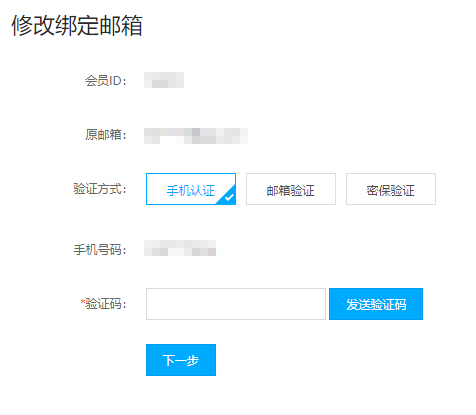Click the 验证方式 label
The height and width of the screenshot is (415, 476).
click(100, 189)
